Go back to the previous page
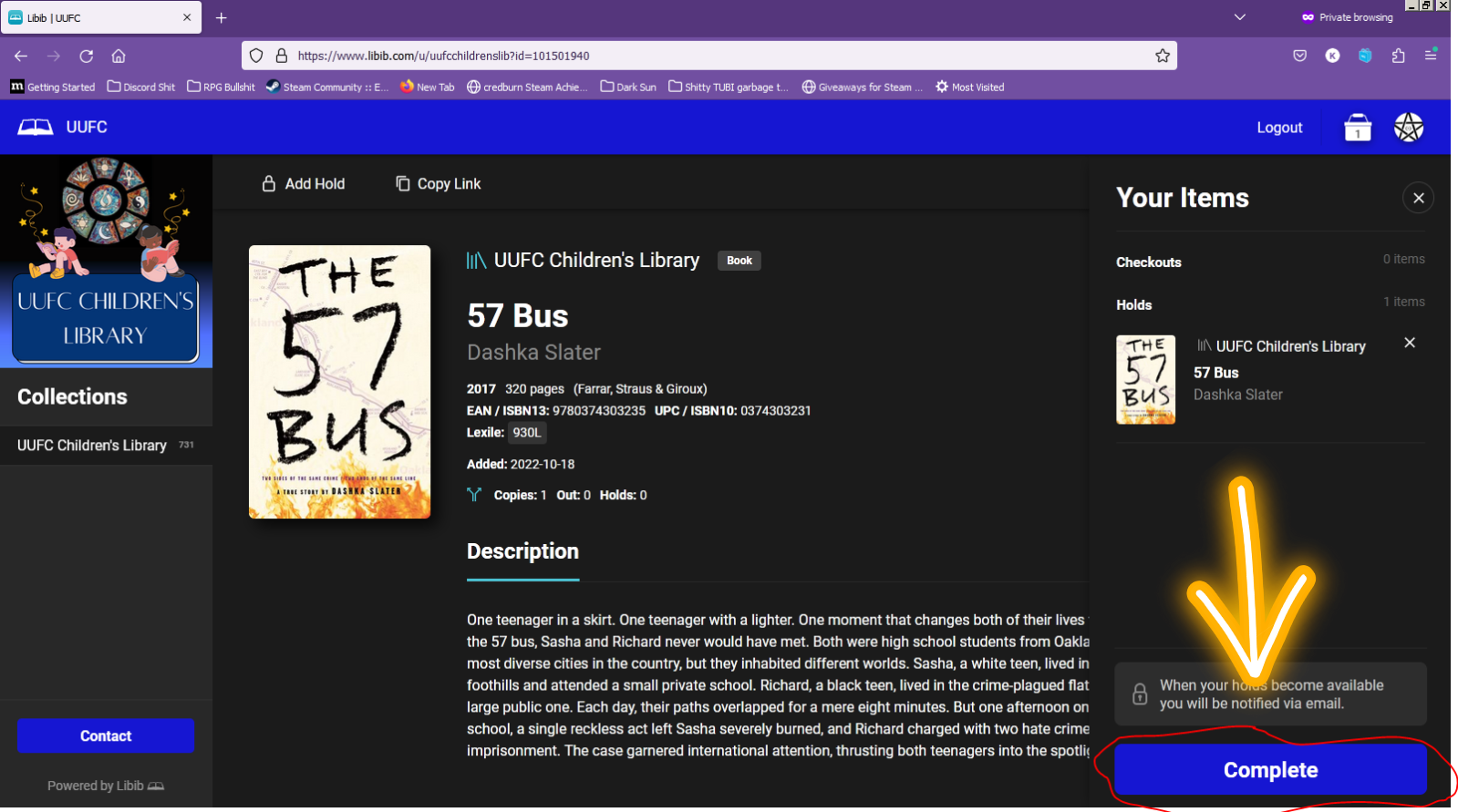This screenshot has height=812, width=1458. pos(21,56)
